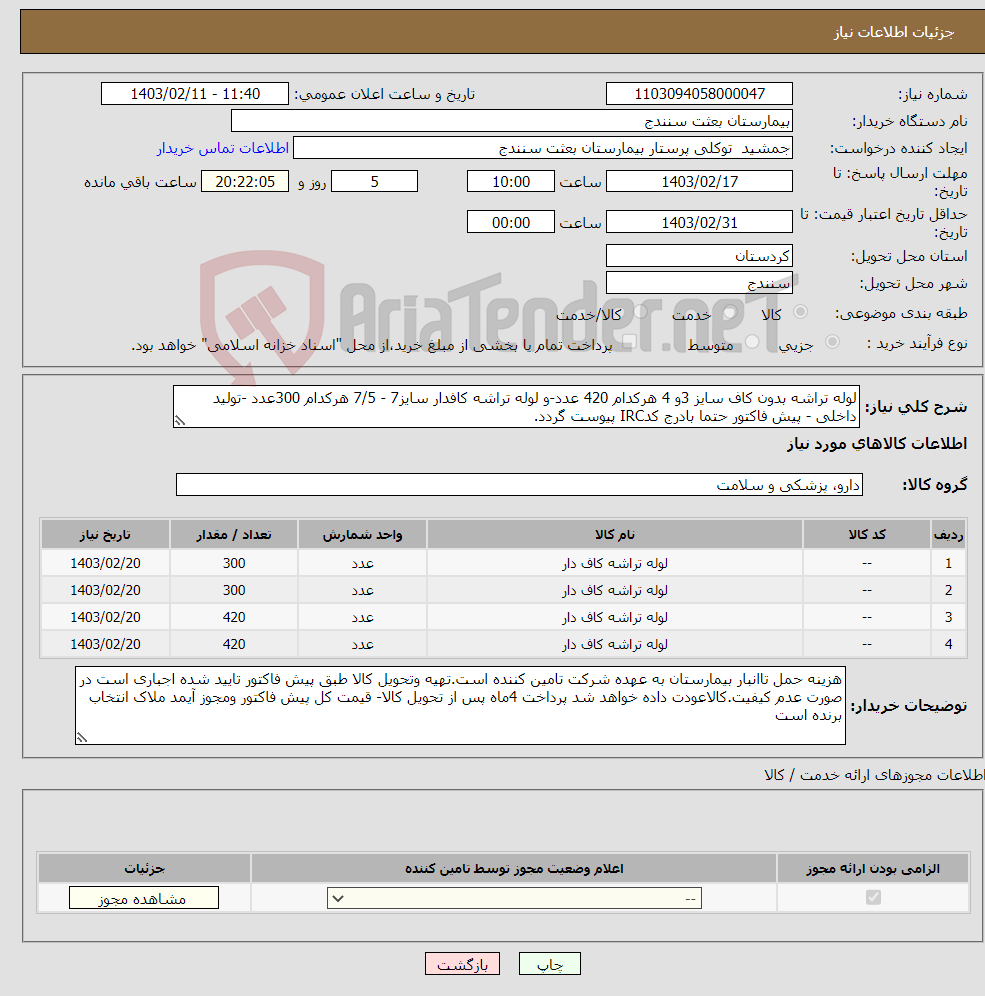Click the deadline time field 10:00

(511, 181)
